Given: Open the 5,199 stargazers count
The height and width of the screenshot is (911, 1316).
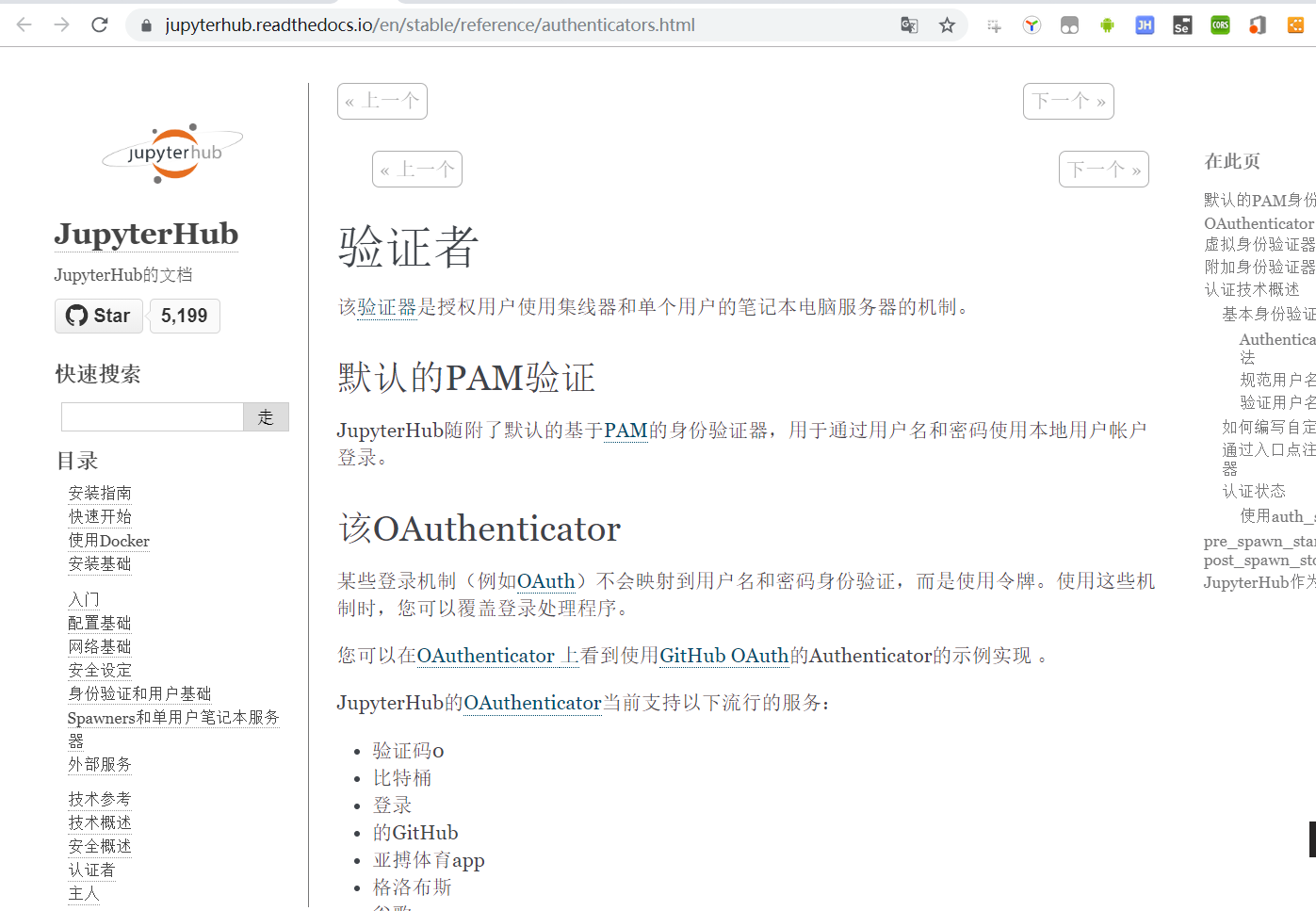Looking at the screenshot, I should coord(185,316).
